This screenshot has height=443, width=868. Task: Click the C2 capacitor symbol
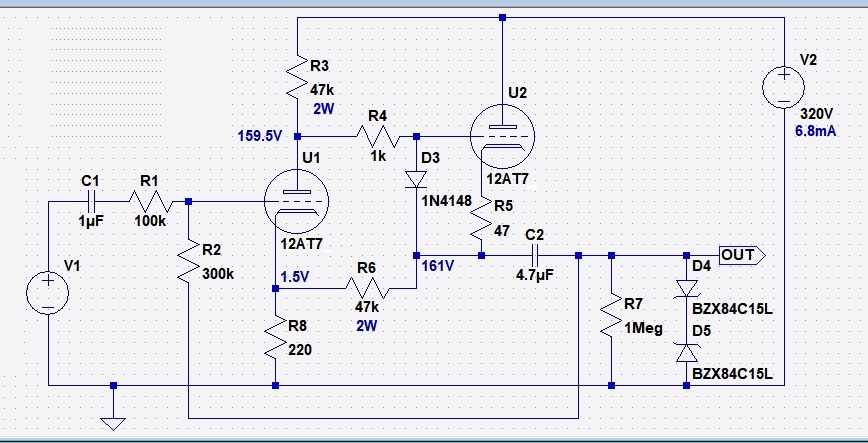pyautogui.click(x=535, y=255)
